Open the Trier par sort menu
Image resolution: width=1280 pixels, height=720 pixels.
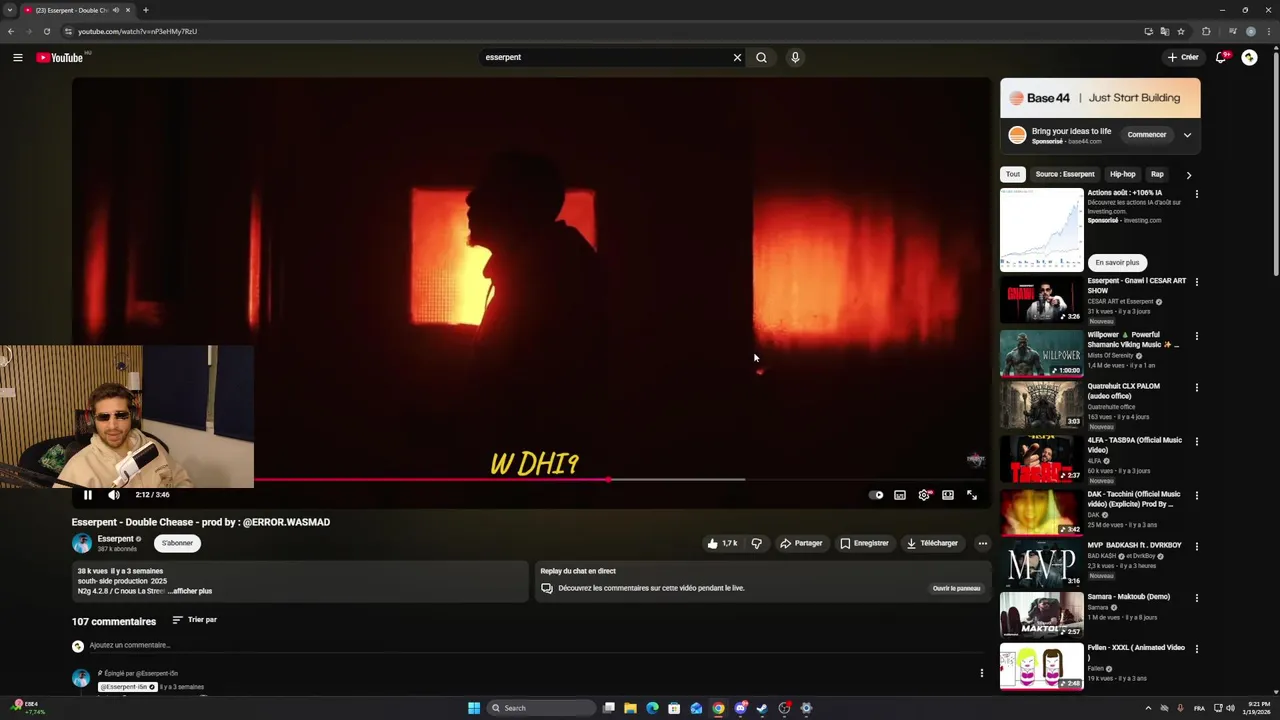pos(194,620)
